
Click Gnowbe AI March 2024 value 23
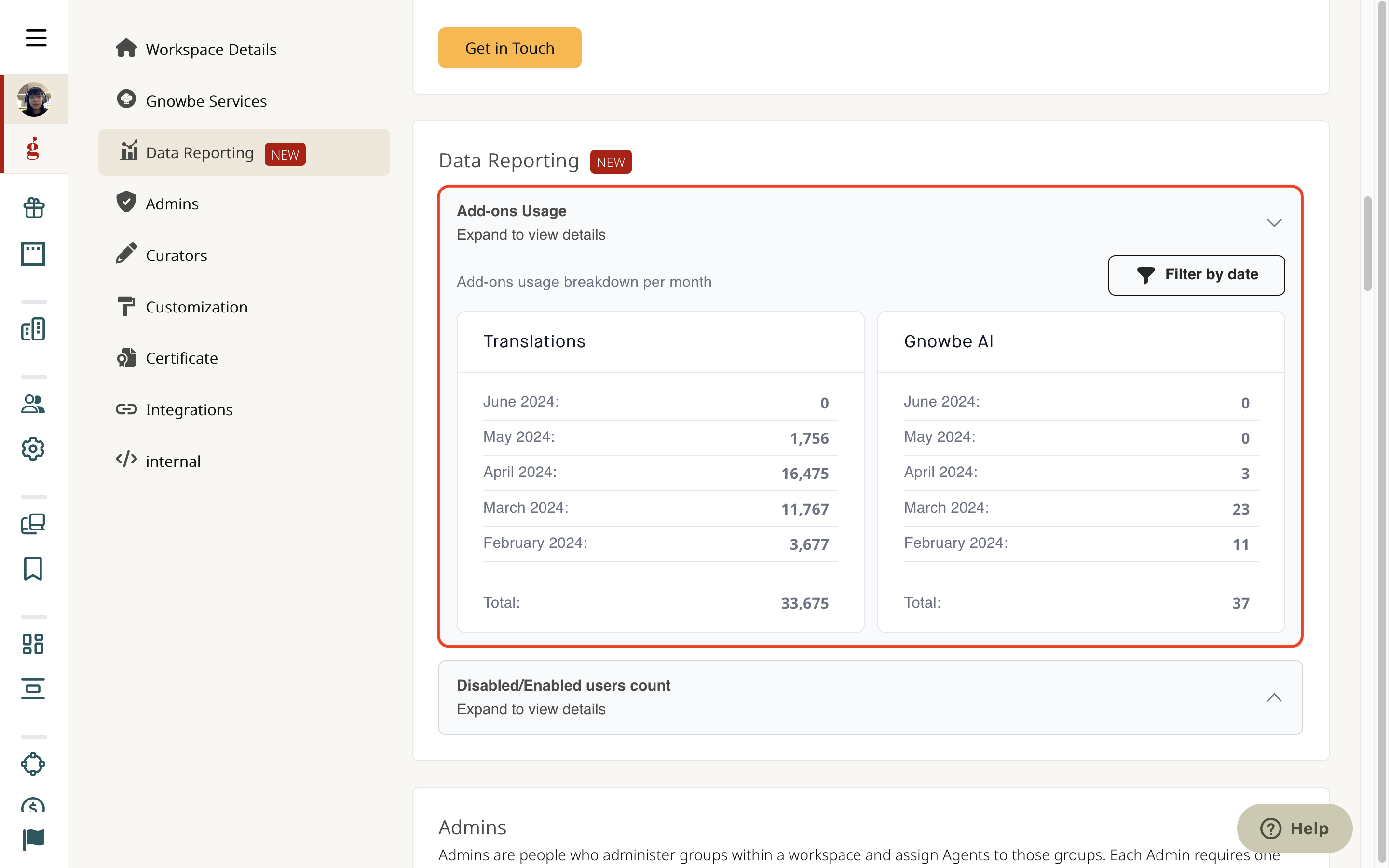[x=1240, y=509]
